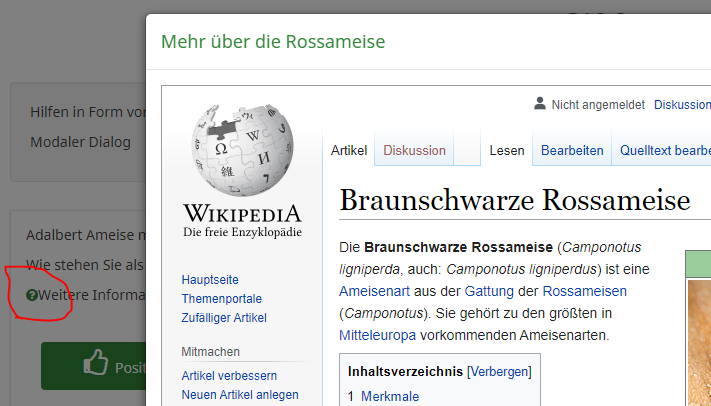This screenshot has width=711, height=406.
Task: Select the Lesen tab
Action: [x=507, y=151]
